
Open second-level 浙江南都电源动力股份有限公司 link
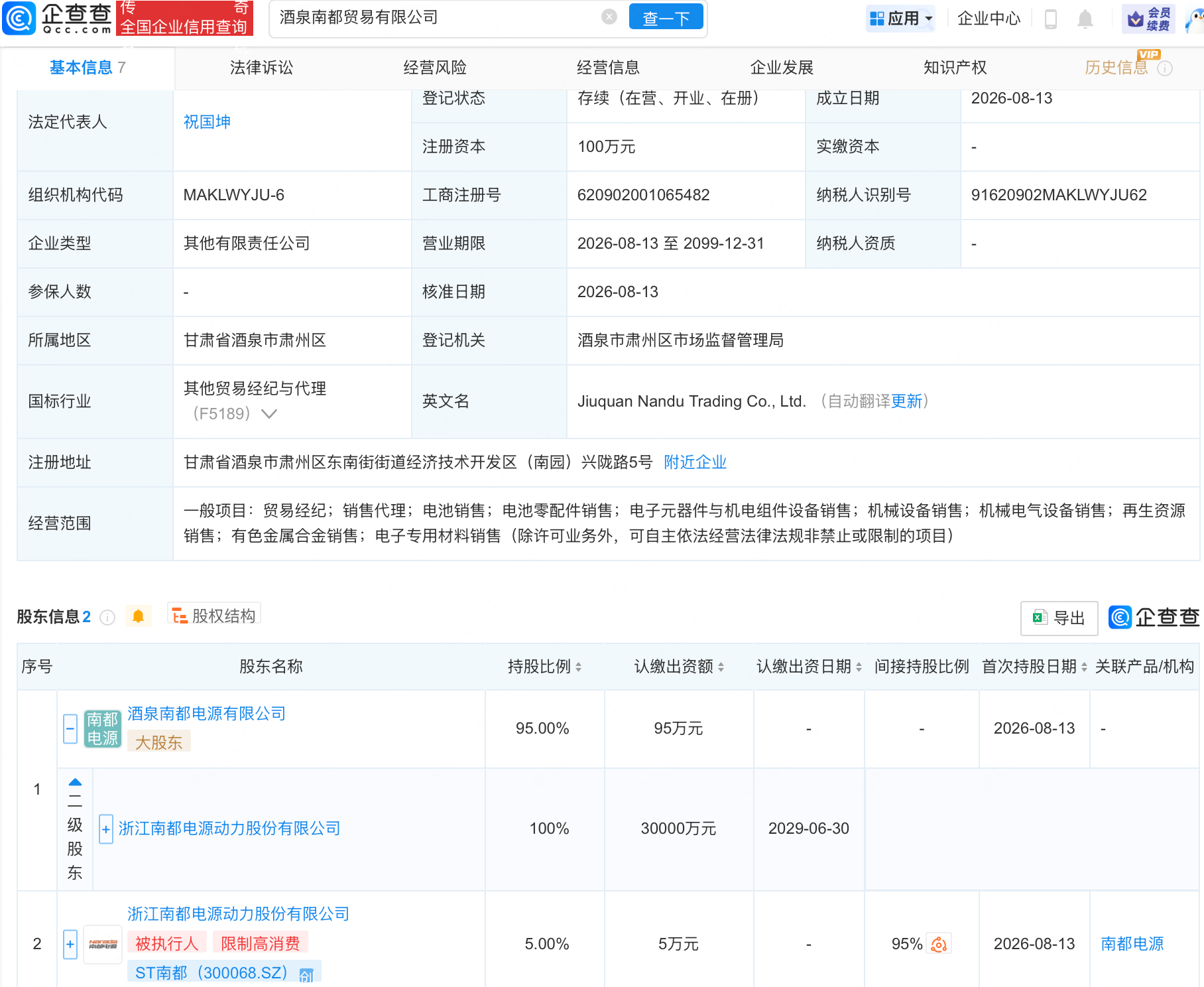(229, 828)
